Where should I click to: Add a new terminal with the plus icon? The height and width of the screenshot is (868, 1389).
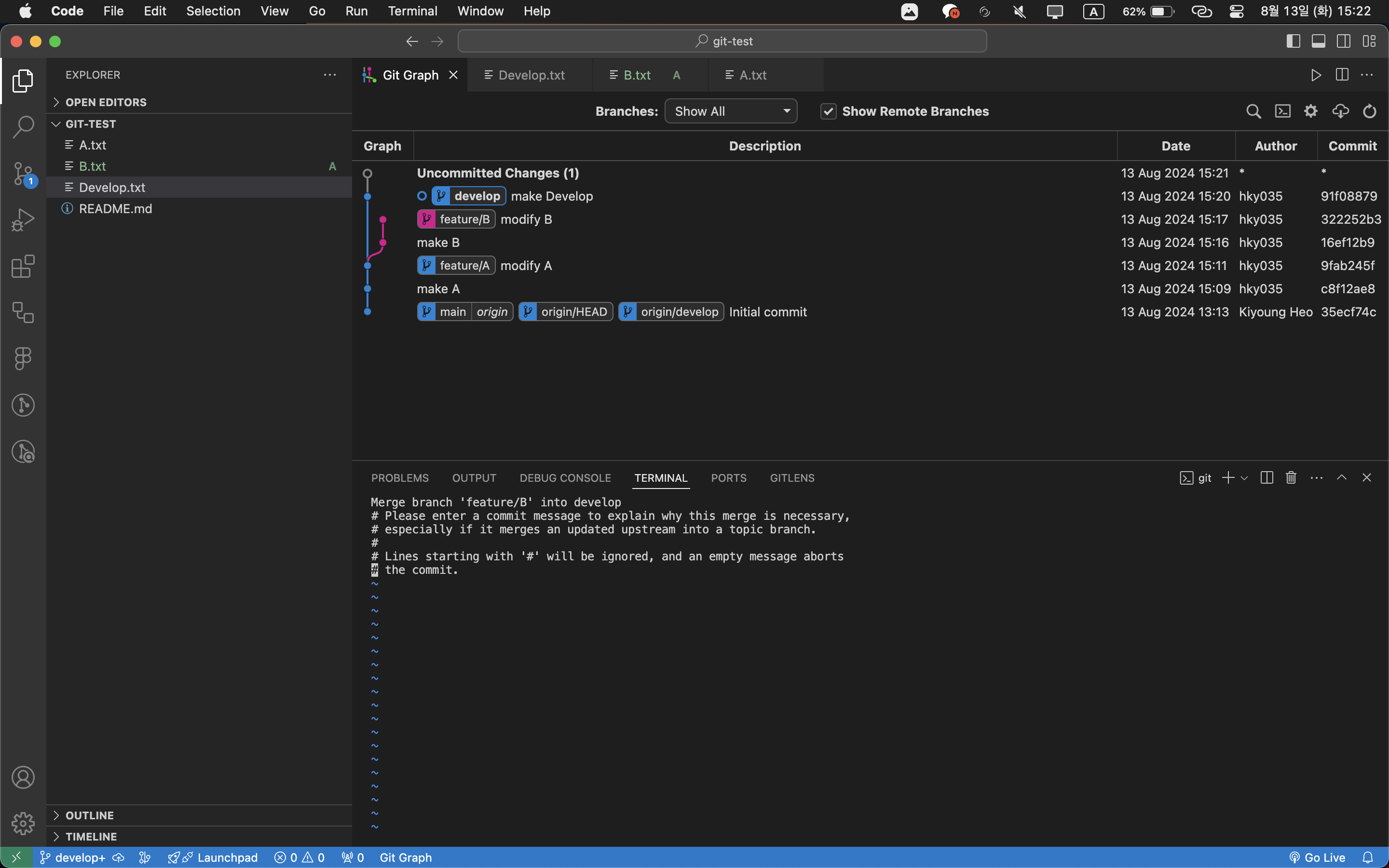click(x=1228, y=477)
